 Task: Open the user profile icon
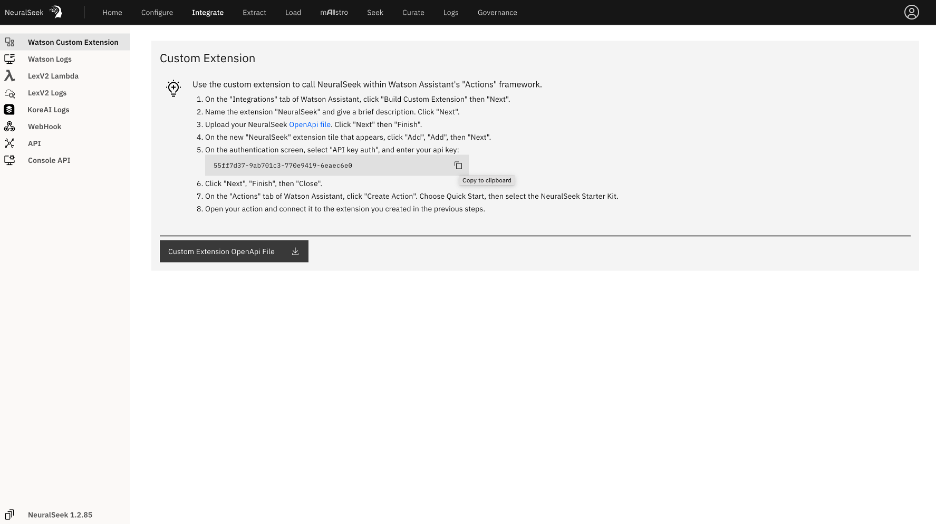point(911,12)
